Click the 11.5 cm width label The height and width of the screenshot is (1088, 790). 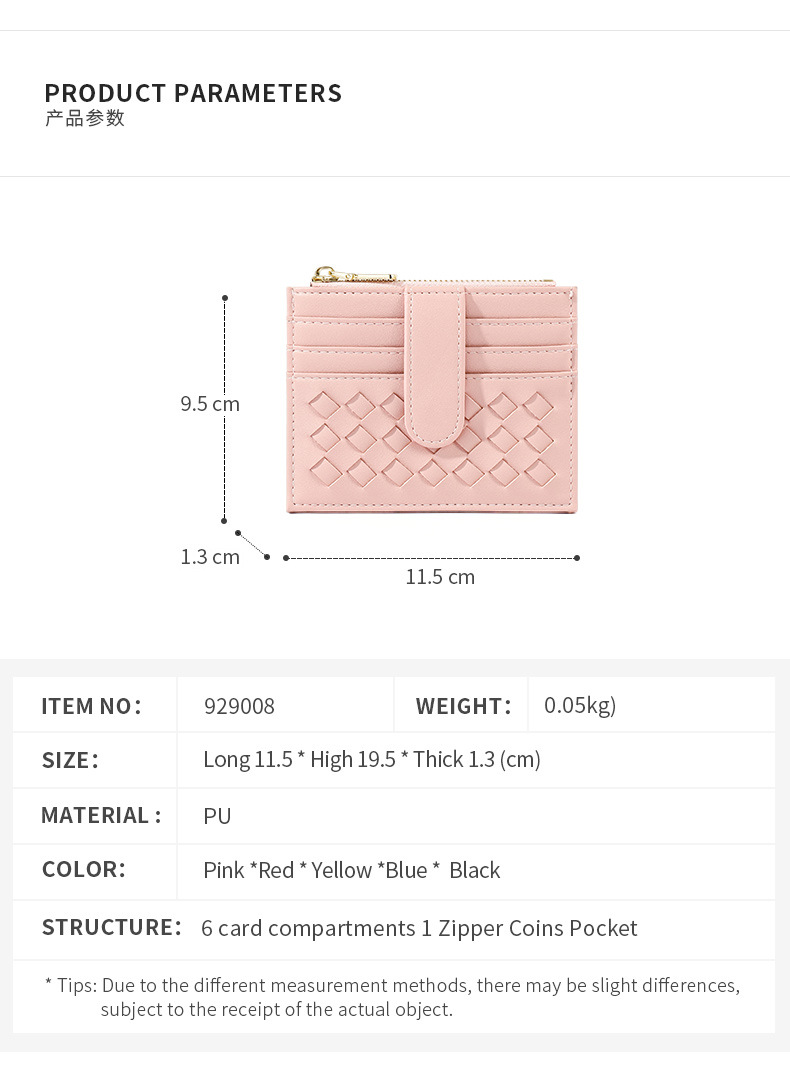[440, 577]
